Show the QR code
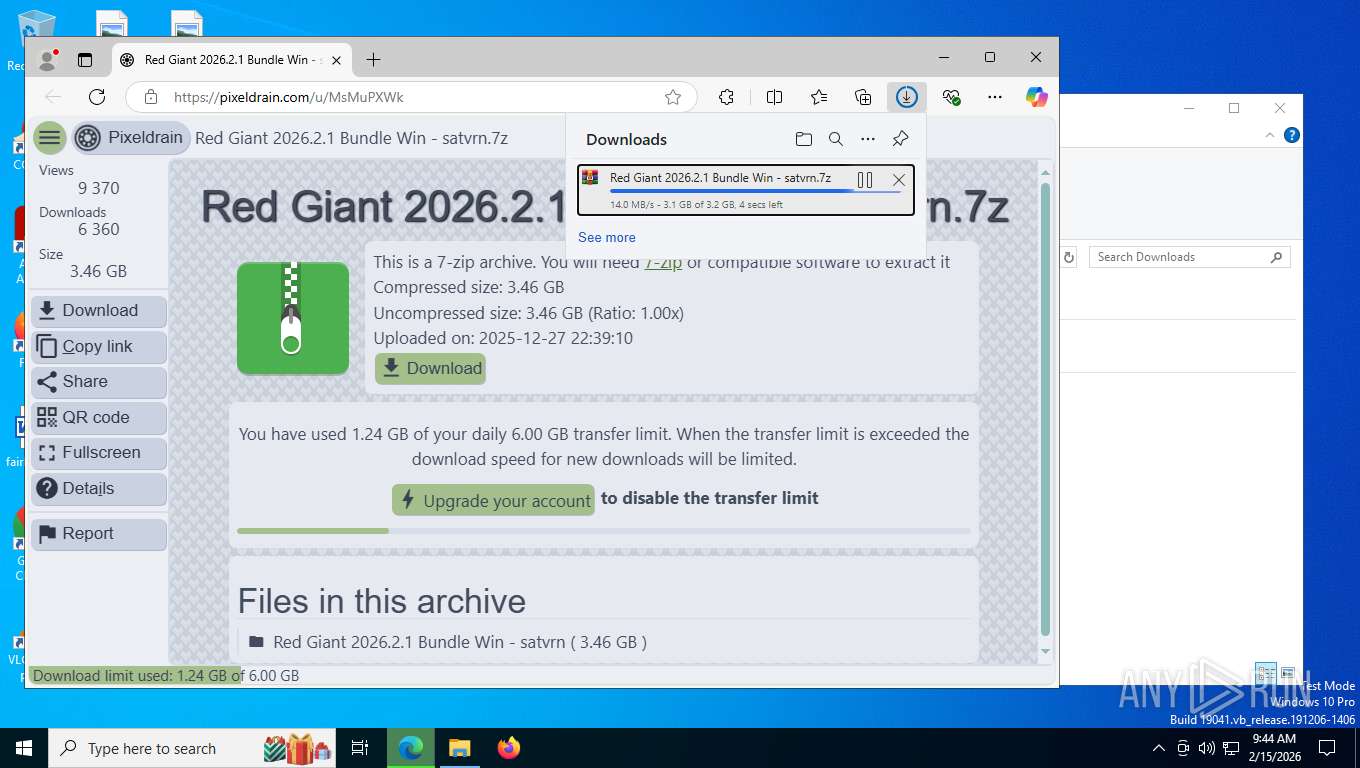 click(99, 418)
